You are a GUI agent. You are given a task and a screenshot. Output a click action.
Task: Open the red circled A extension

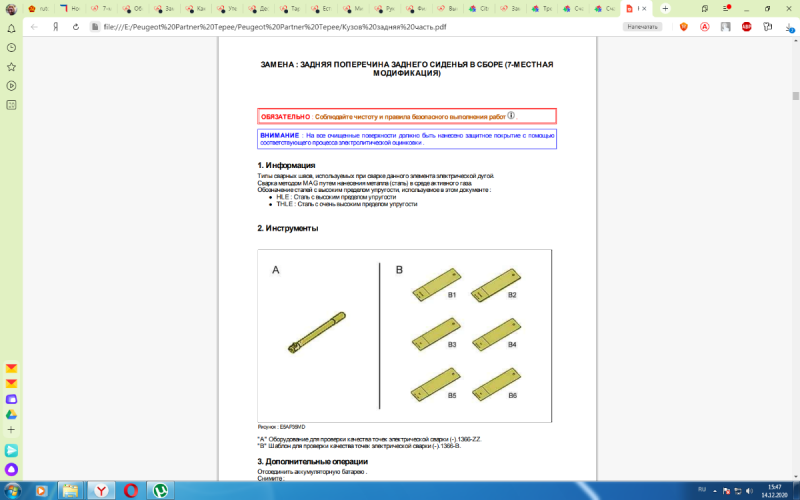[705, 27]
